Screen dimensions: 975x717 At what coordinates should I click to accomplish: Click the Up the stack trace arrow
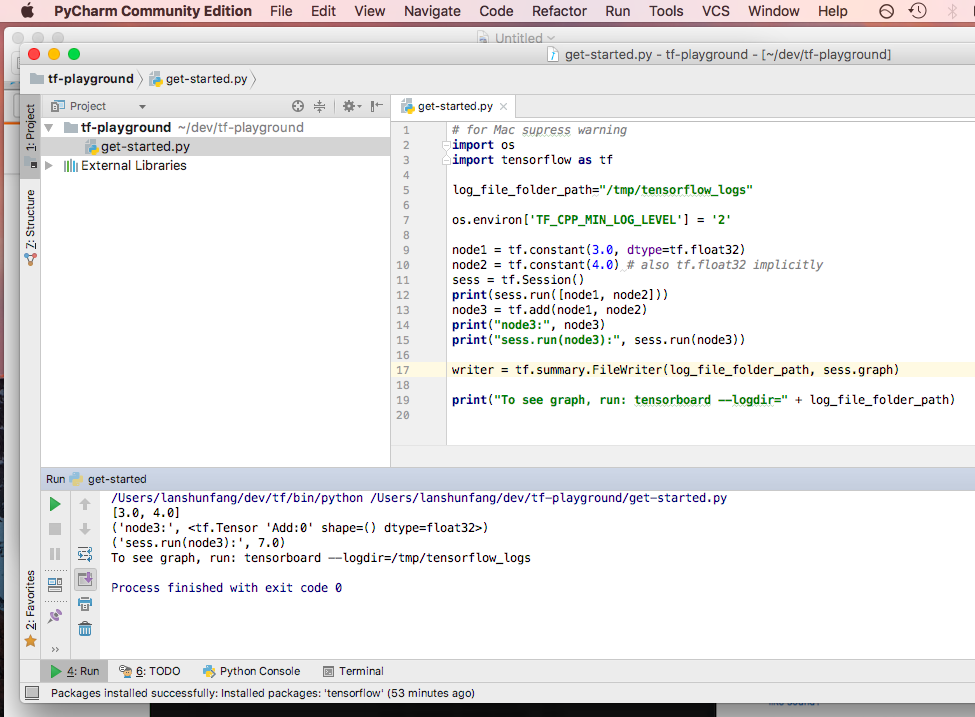[x=85, y=504]
